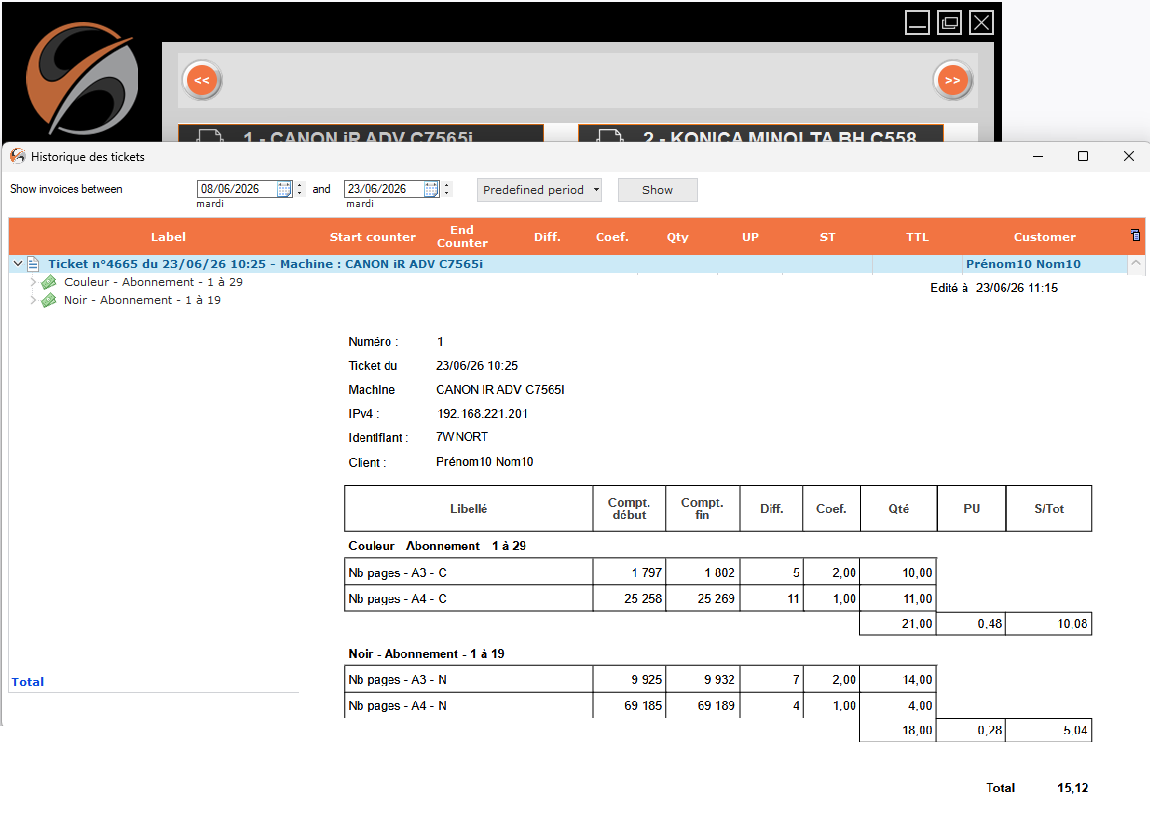Minimize the black background application window
Viewport: 1150px width, 839px height.
(x=917, y=23)
